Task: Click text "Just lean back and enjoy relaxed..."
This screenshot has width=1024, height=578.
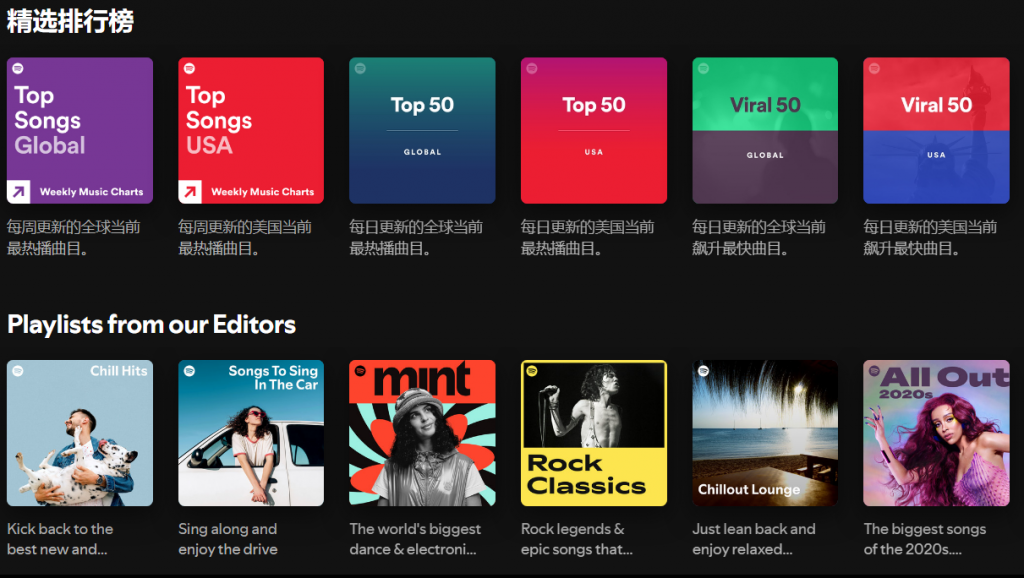Action: pyautogui.click(x=754, y=539)
